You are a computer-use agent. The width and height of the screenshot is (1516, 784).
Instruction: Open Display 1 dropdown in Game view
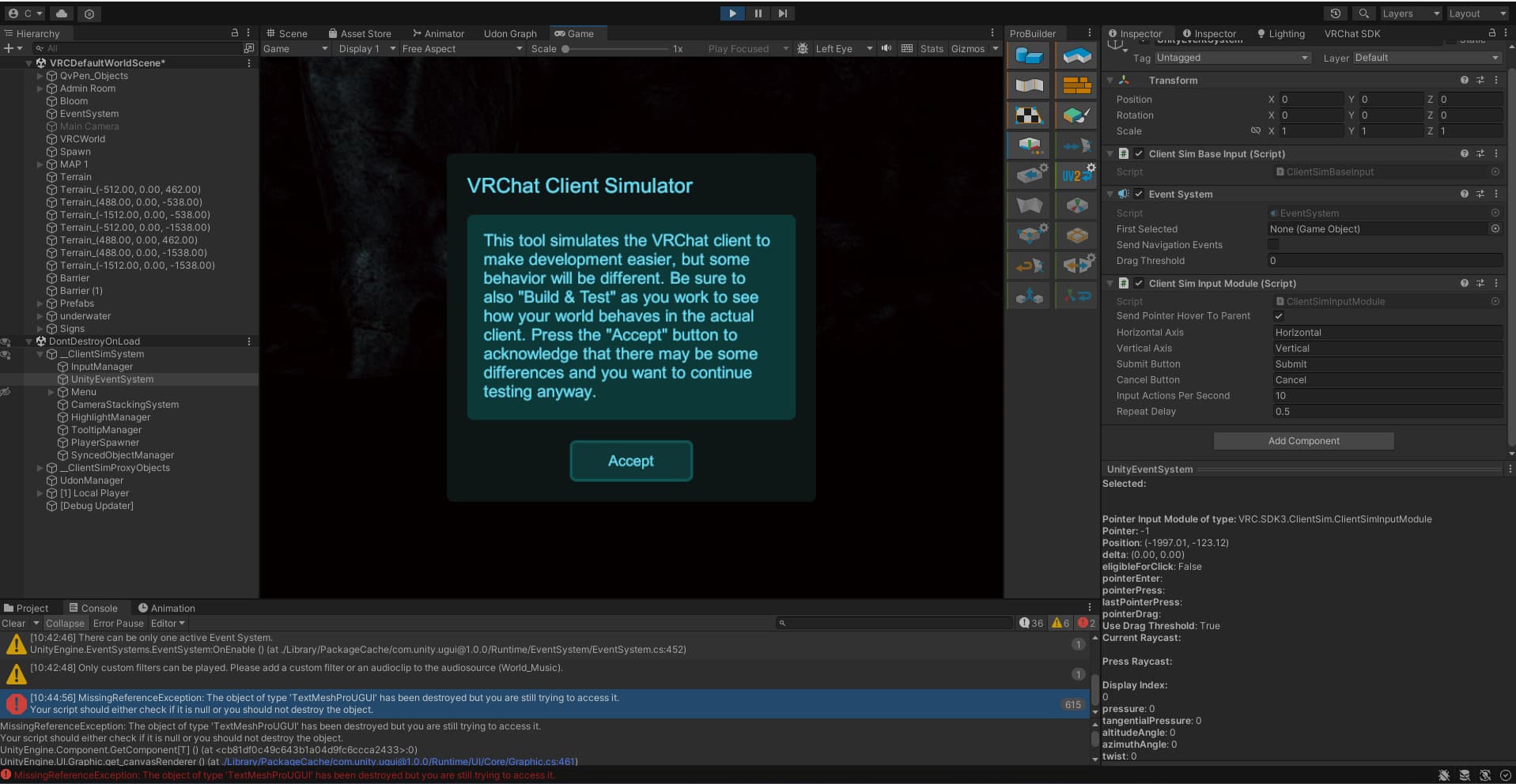(367, 49)
